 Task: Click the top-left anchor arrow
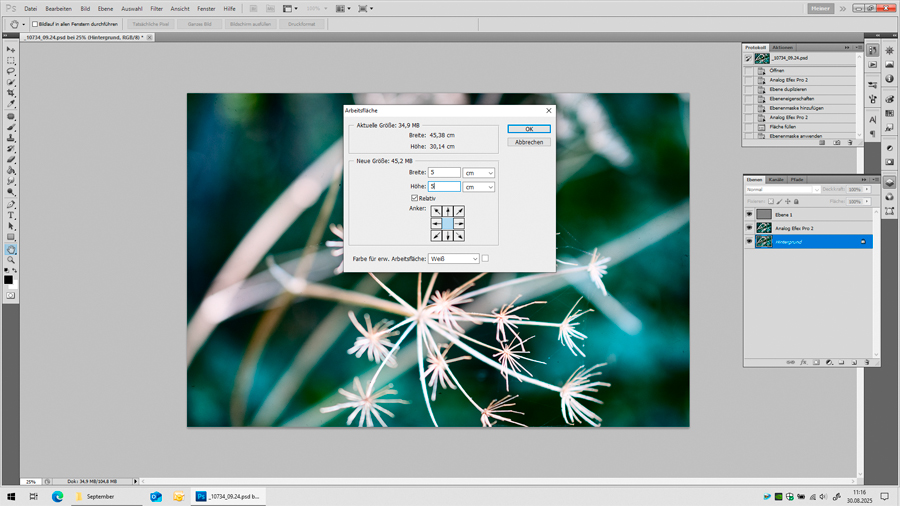pos(436,211)
